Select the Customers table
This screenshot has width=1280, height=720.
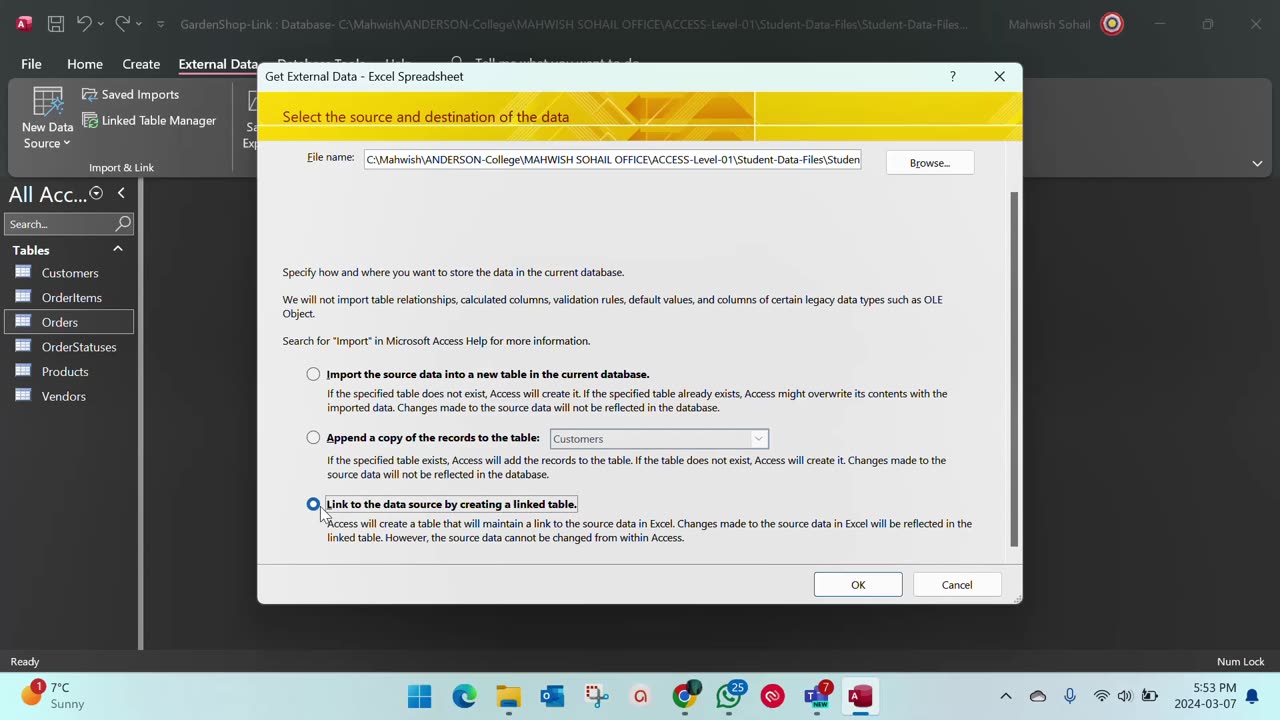(x=69, y=273)
